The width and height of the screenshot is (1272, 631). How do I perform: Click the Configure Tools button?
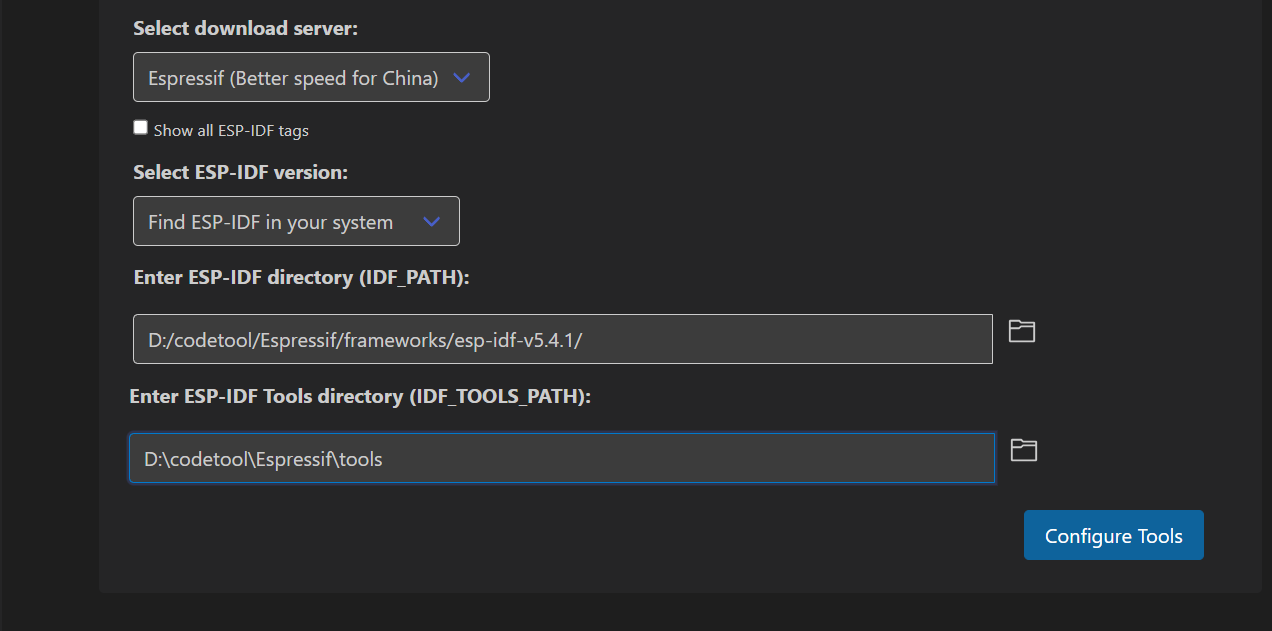(x=1113, y=535)
